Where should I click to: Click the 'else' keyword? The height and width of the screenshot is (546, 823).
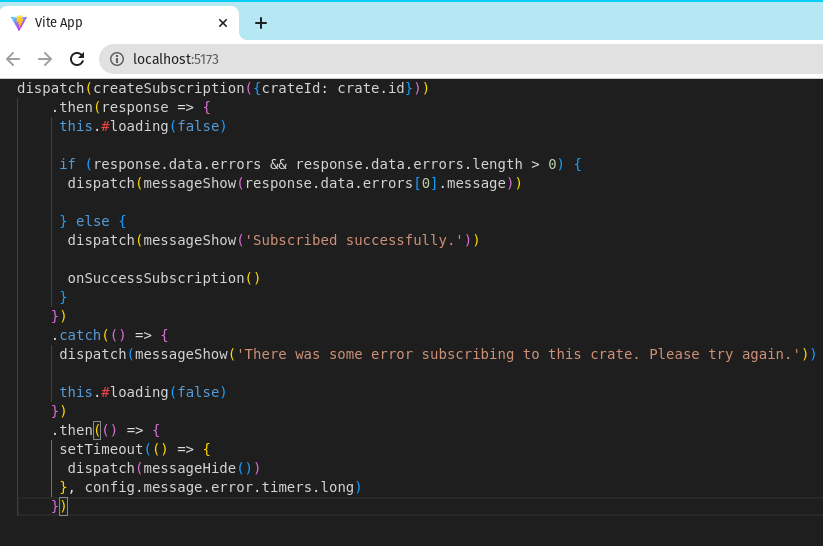pos(93,221)
